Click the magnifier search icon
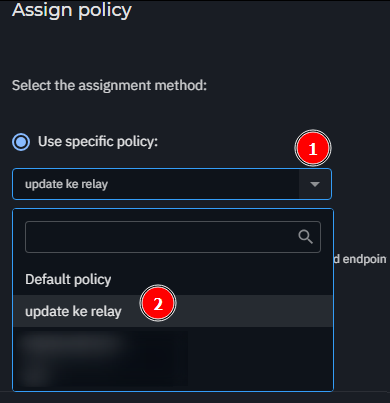Image resolution: width=390 pixels, height=403 pixels. (305, 237)
